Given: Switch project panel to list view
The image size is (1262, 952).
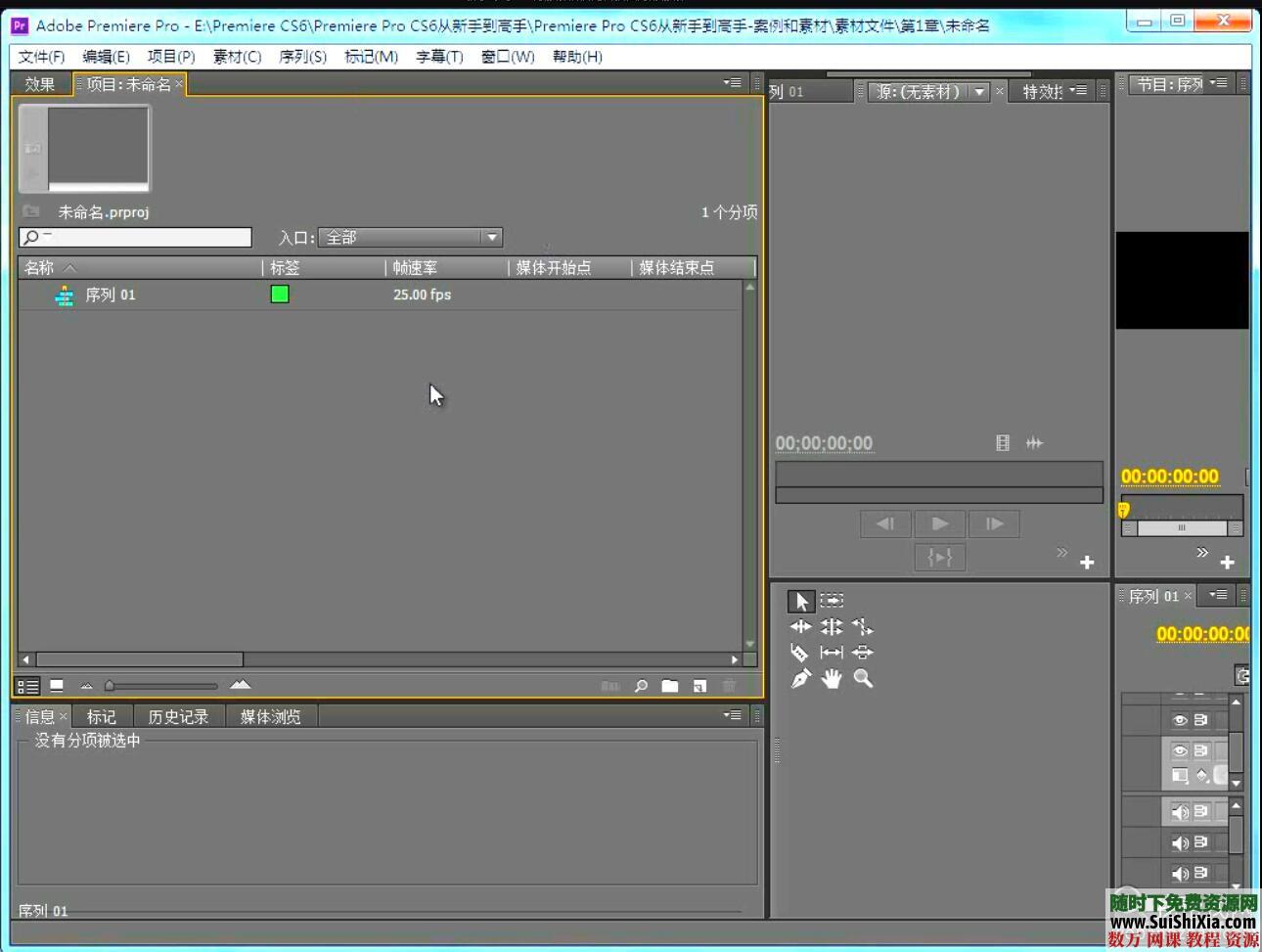Looking at the screenshot, I should (x=27, y=685).
